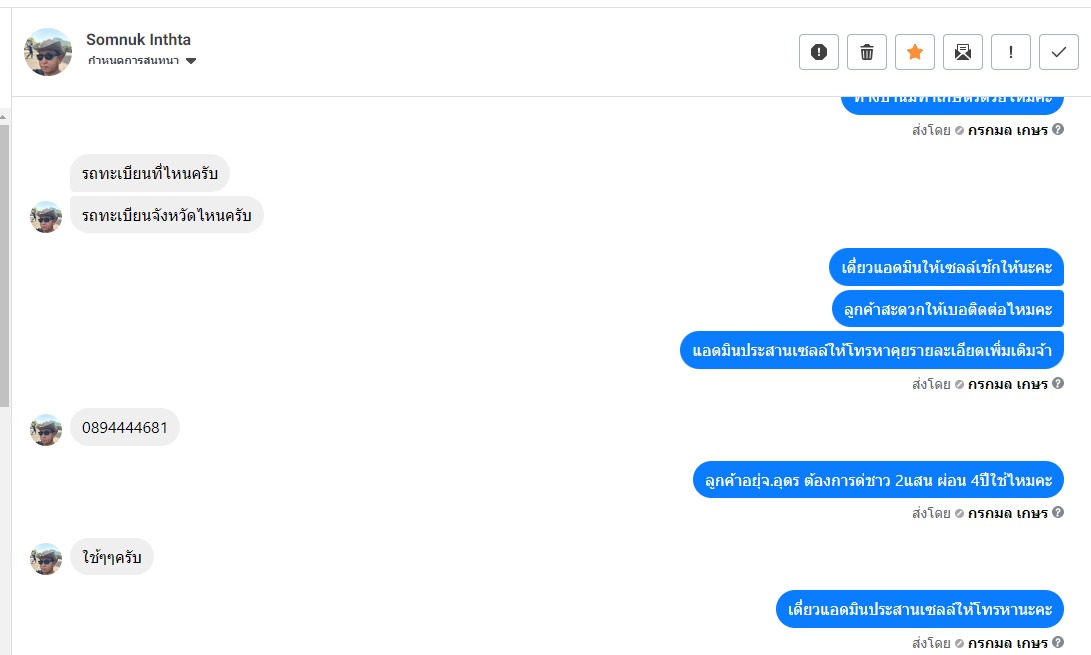Click the chat scrollbar thumb
The height and width of the screenshot is (655, 1091).
point(5,250)
